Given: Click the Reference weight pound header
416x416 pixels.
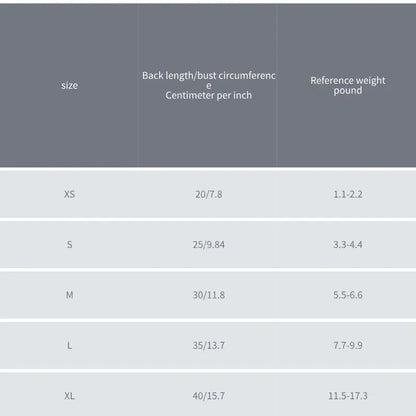Looking at the screenshot, I should tap(348, 85).
